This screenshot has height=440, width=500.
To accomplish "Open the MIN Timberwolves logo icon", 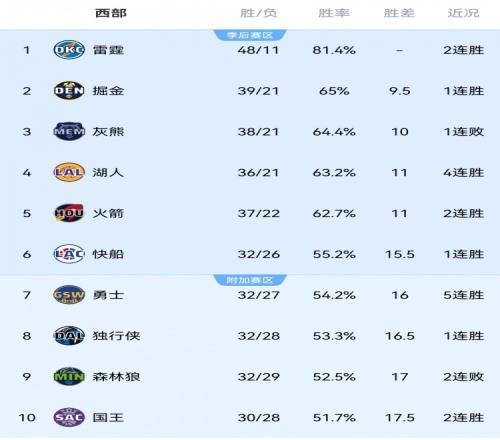I will (x=69, y=376).
